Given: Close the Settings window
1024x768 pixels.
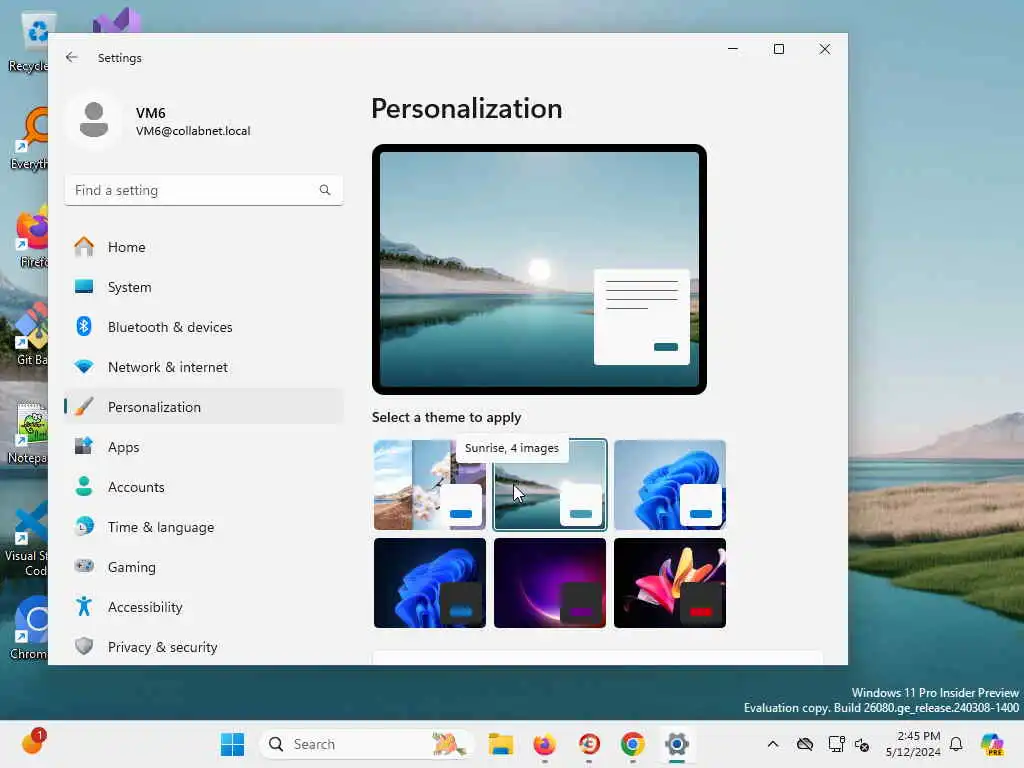Looking at the screenshot, I should [x=825, y=49].
